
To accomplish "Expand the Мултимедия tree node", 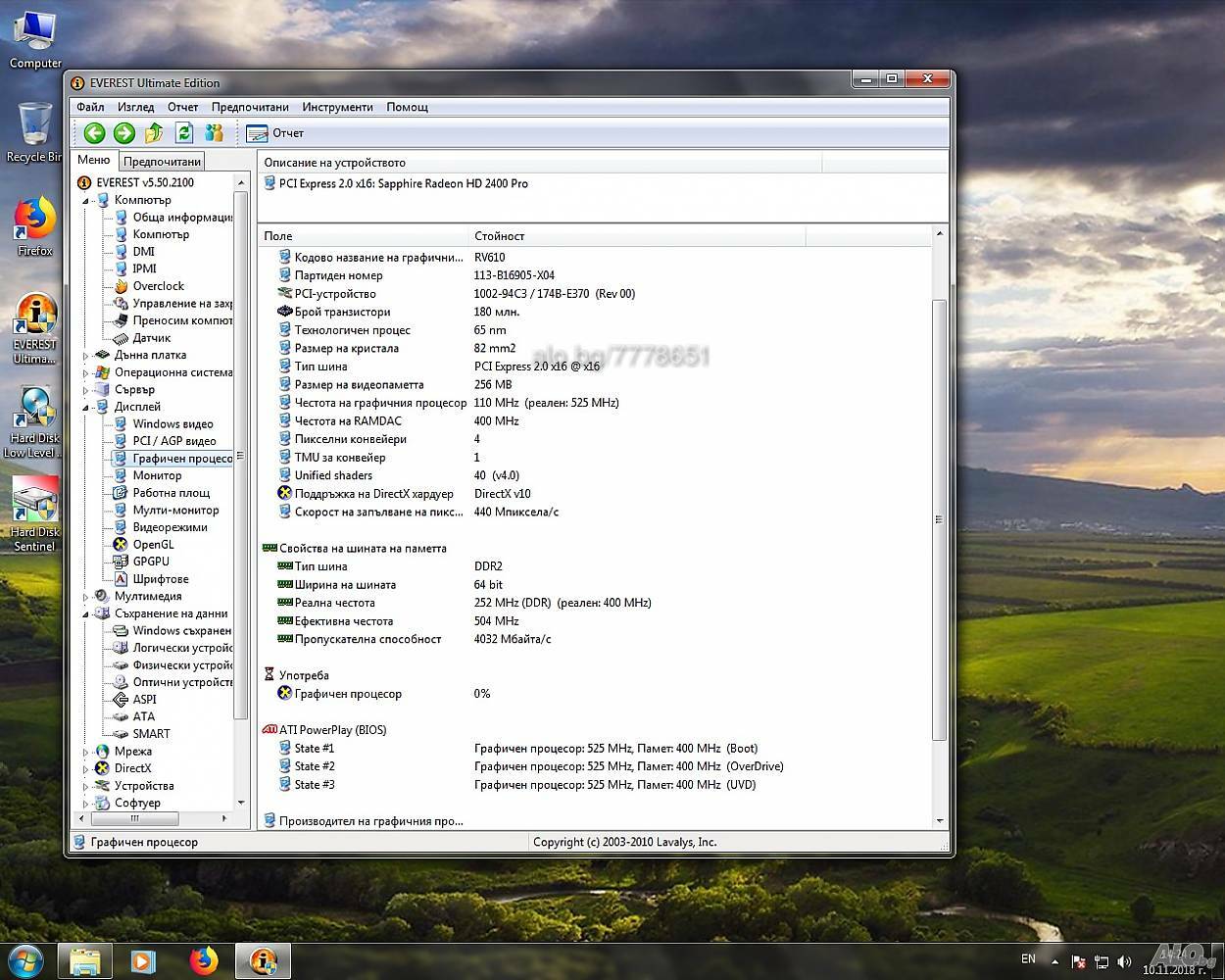I will (x=85, y=596).
